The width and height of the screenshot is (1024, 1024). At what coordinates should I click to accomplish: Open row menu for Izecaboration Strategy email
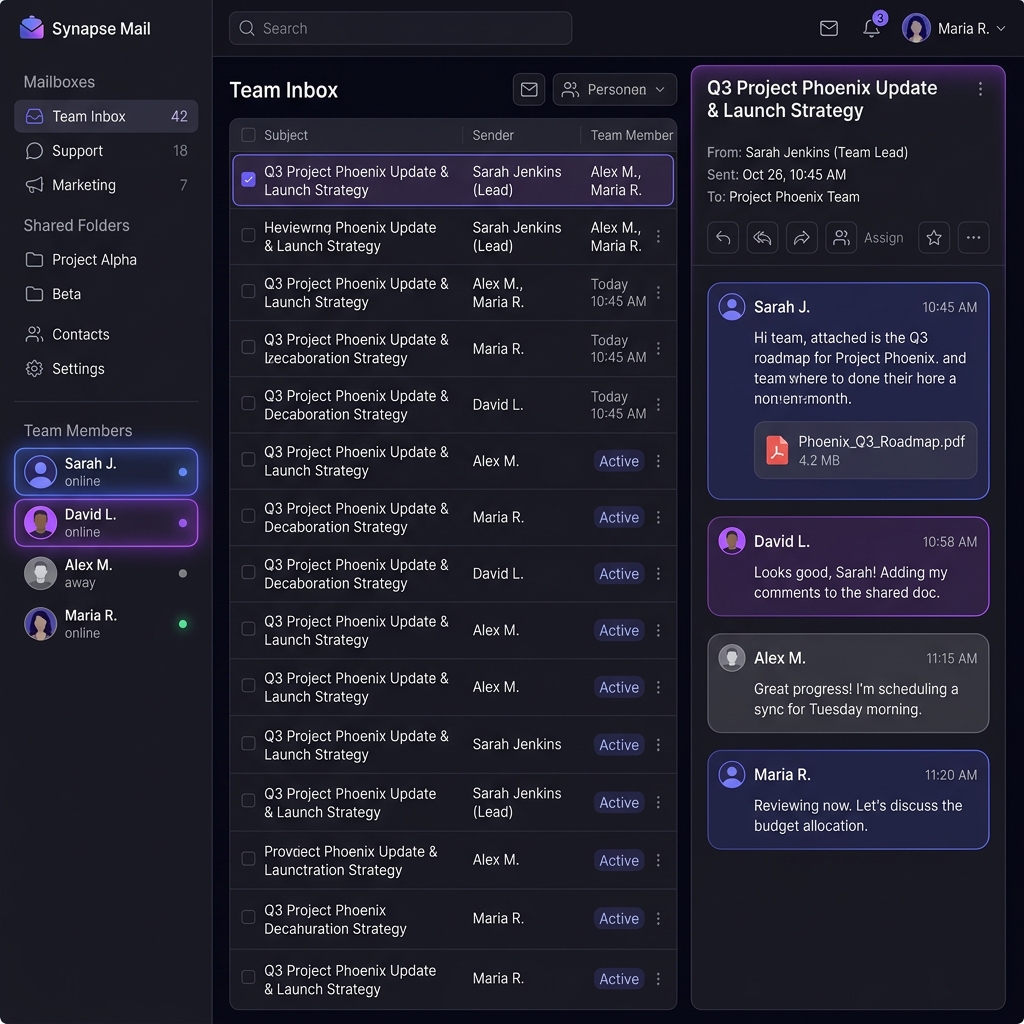tap(658, 349)
